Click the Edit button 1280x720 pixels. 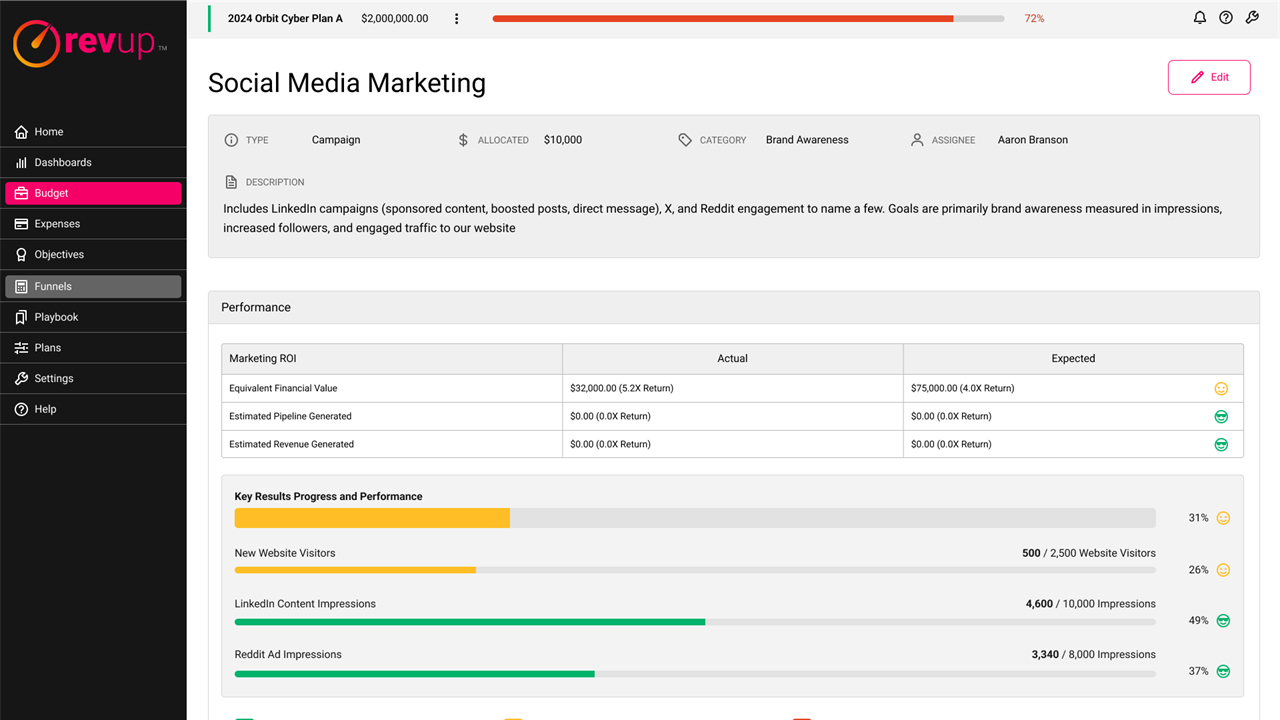1209,77
